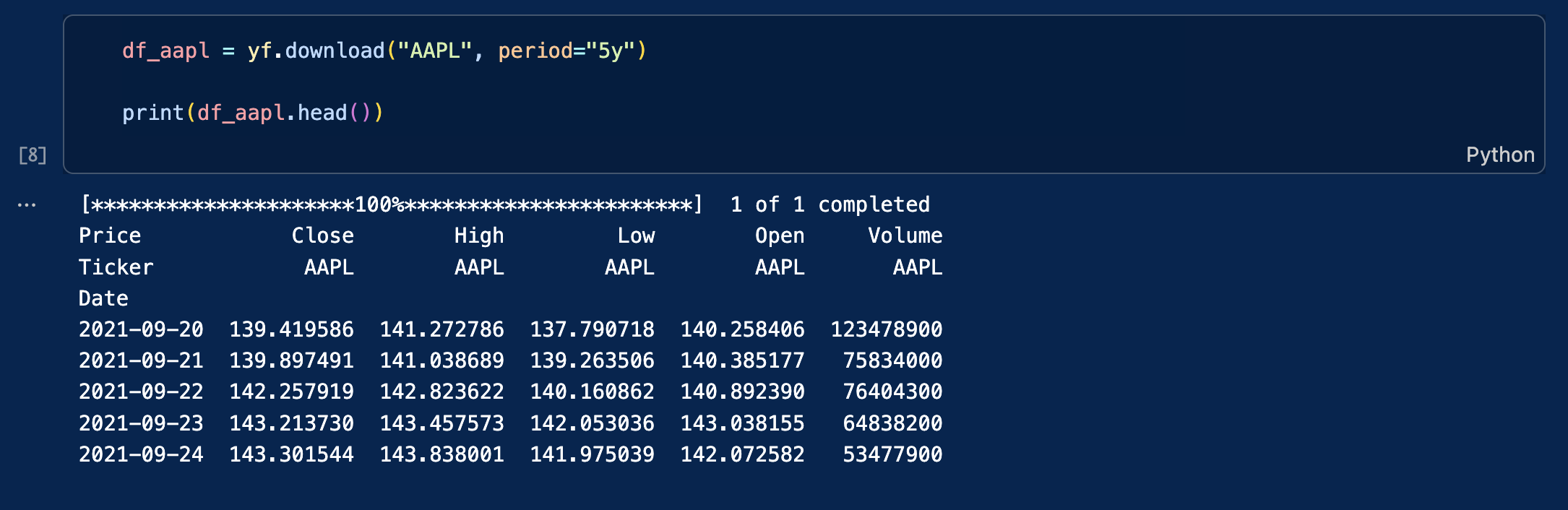The image size is (1568, 510).
Task: Select close value 142.257919
Action: 291,392
